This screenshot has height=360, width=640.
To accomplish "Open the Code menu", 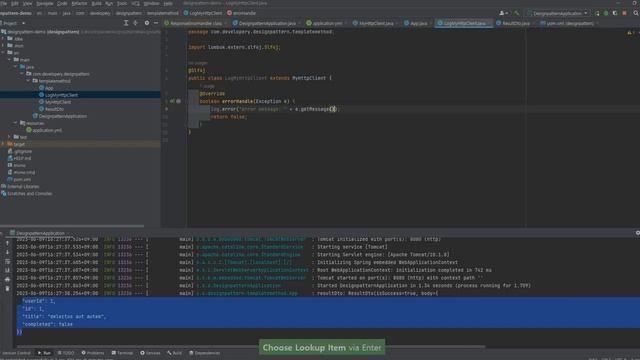I will pos(62,3).
